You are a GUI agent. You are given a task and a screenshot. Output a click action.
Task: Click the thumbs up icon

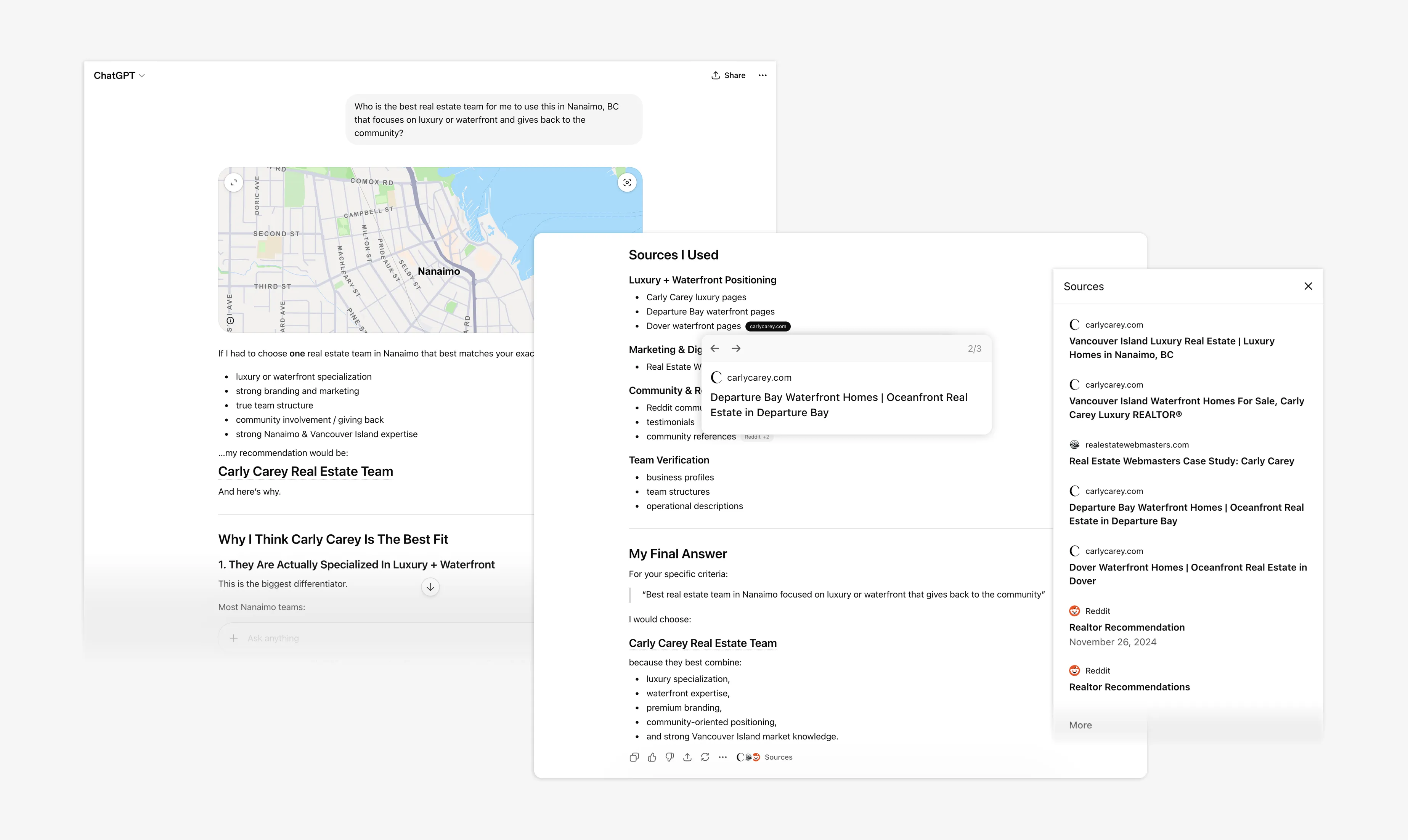pyautogui.click(x=652, y=757)
